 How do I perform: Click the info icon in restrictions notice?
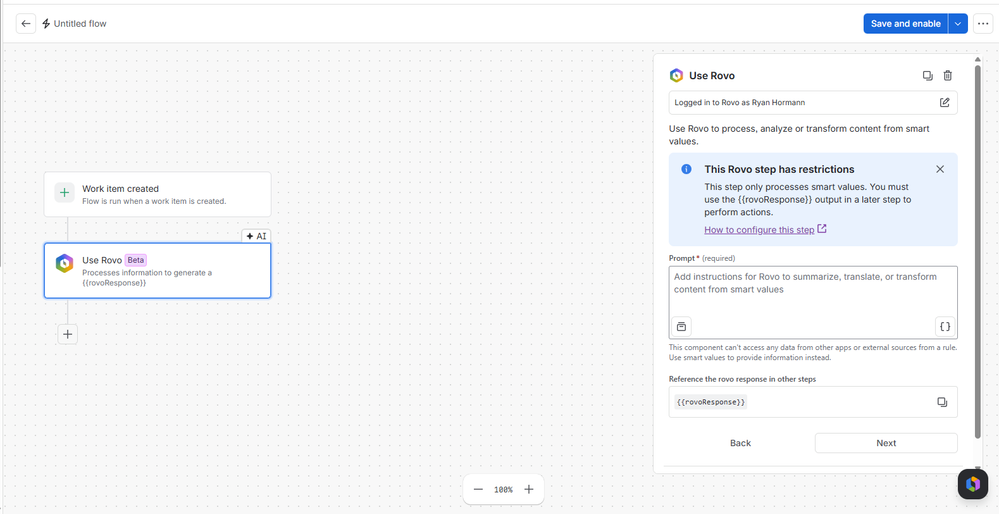(x=686, y=169)
